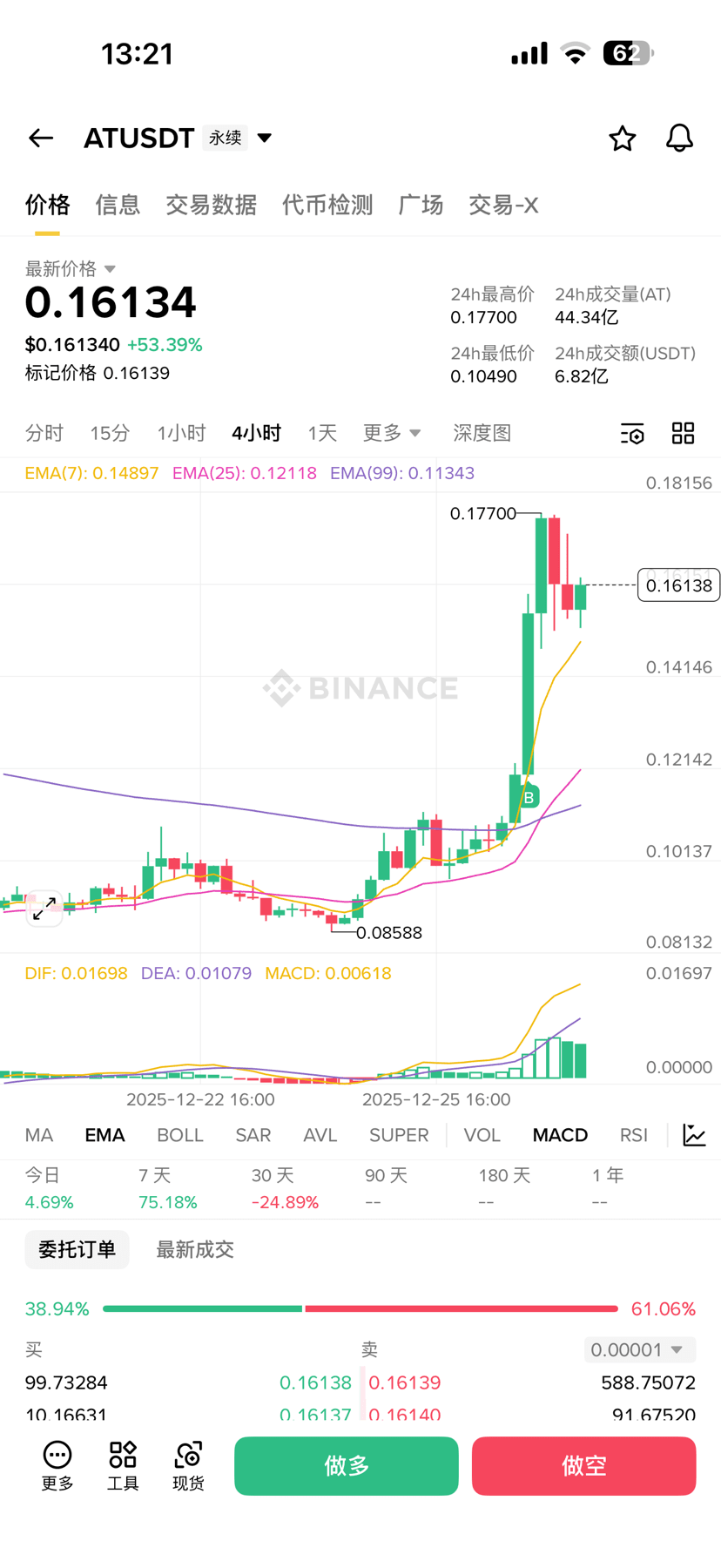The height and width of the screenshot is (1568, 721).
Task: Toggle the RSI sub-indicator
Action: [634, 1135]
